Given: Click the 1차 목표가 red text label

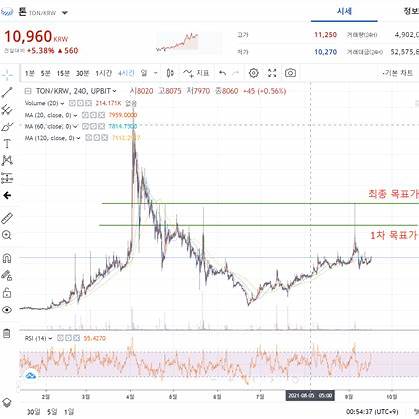Looking at the screenshot, I should [x=393, y=235].
